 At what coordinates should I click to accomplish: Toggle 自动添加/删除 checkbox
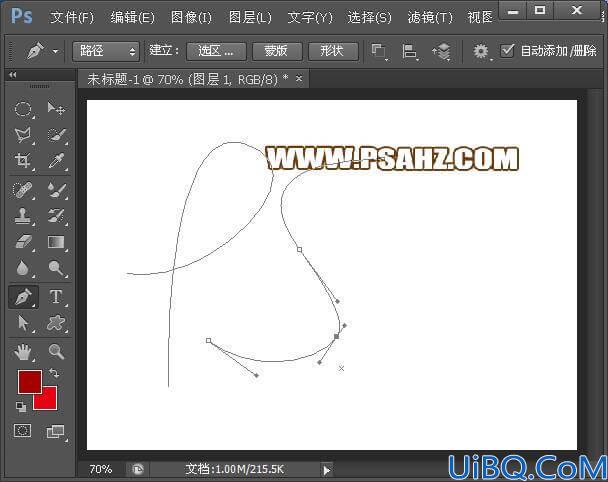[x=507, y=51]
